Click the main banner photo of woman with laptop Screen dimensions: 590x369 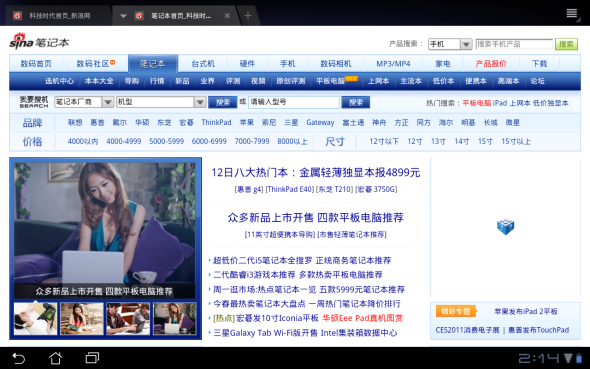(105, 231)
